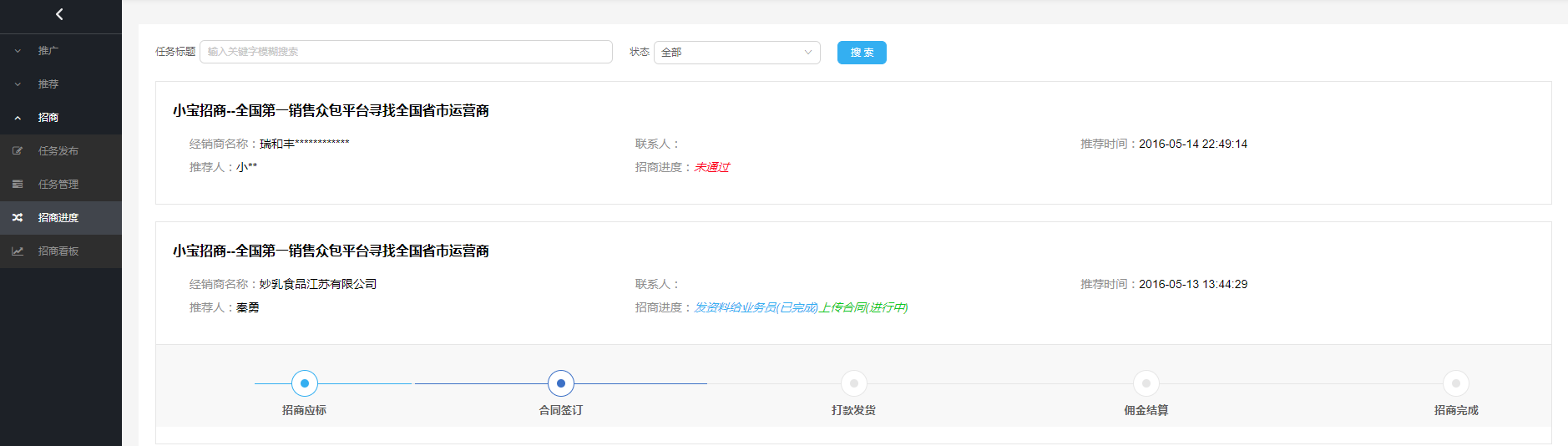The height and width of the screenshot is (446, 1568).
Task: Select the 合同签订 progress step circle
Action: 561,383
